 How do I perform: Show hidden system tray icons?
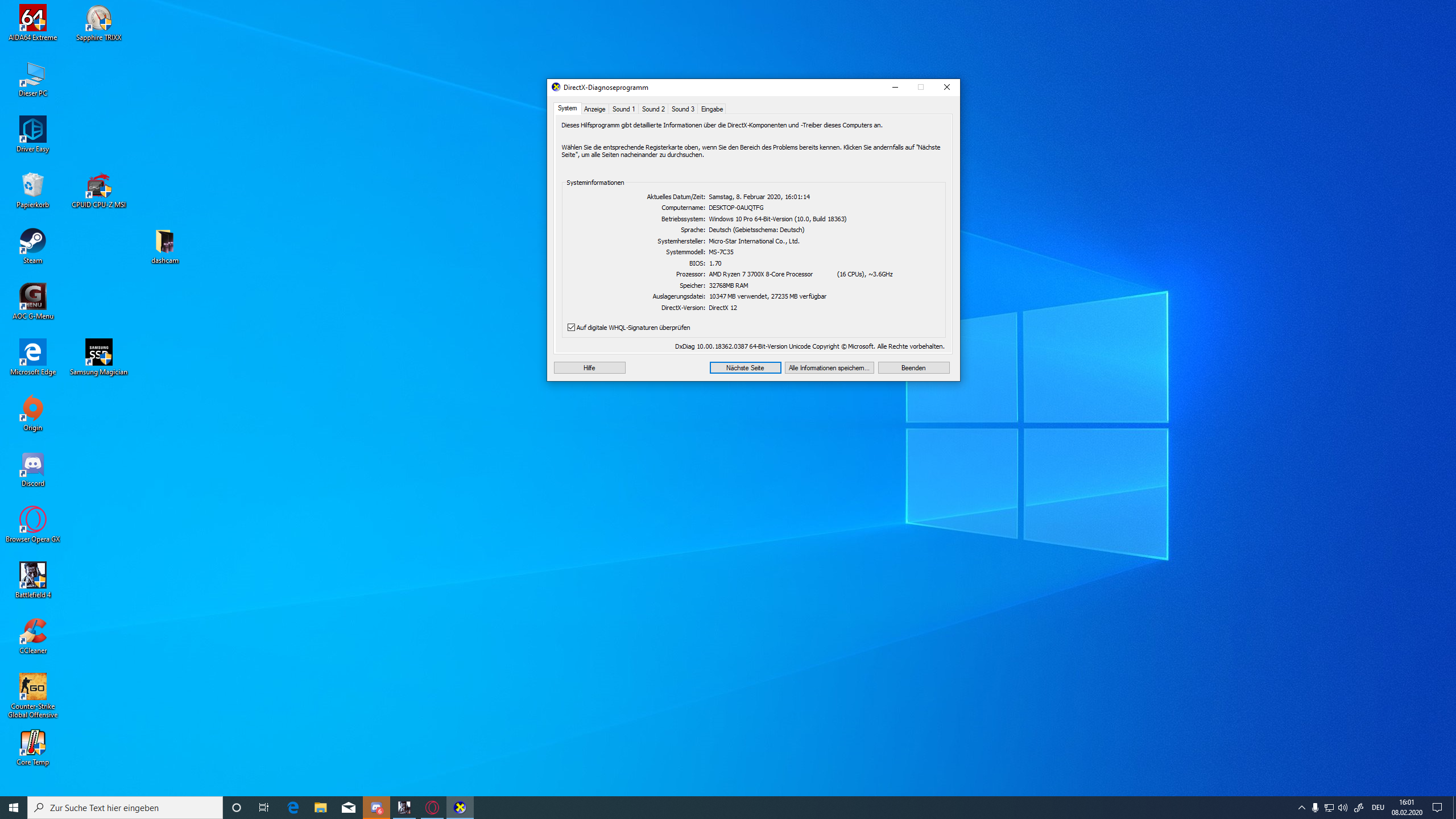pos(1301,807)
